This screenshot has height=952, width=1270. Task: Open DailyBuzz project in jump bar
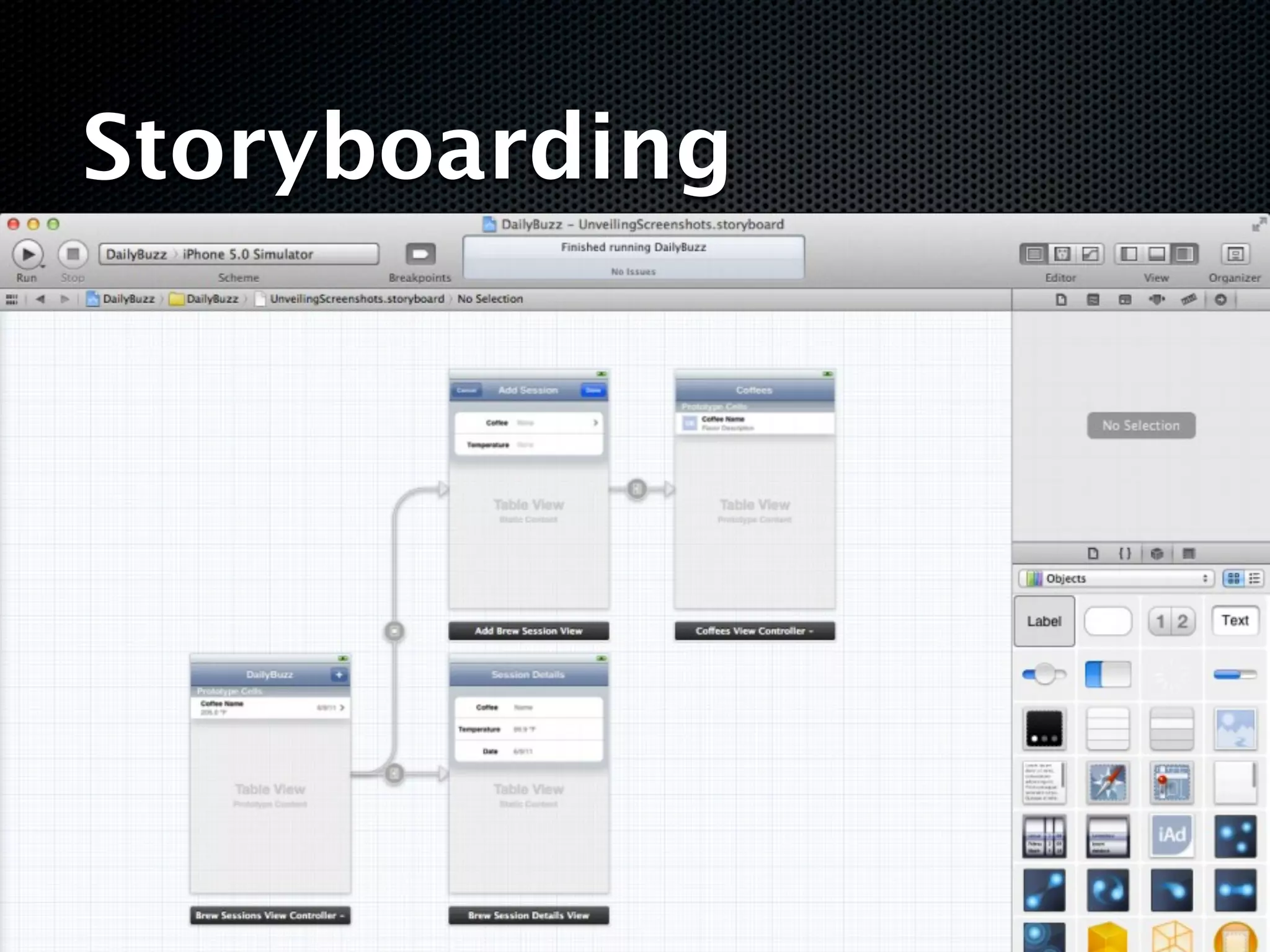click(121, 299)
